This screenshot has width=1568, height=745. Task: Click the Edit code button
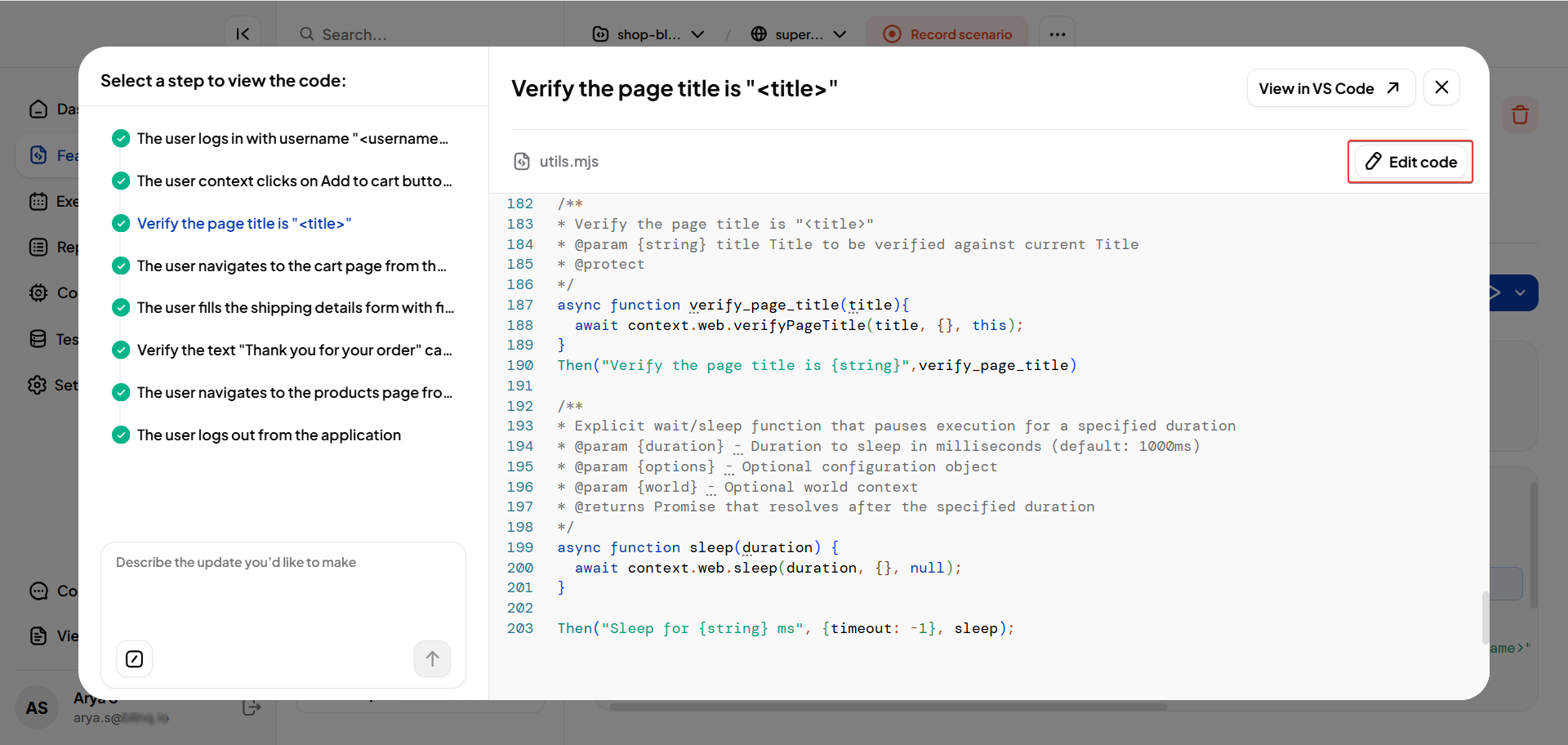[x=1410, y=162]
